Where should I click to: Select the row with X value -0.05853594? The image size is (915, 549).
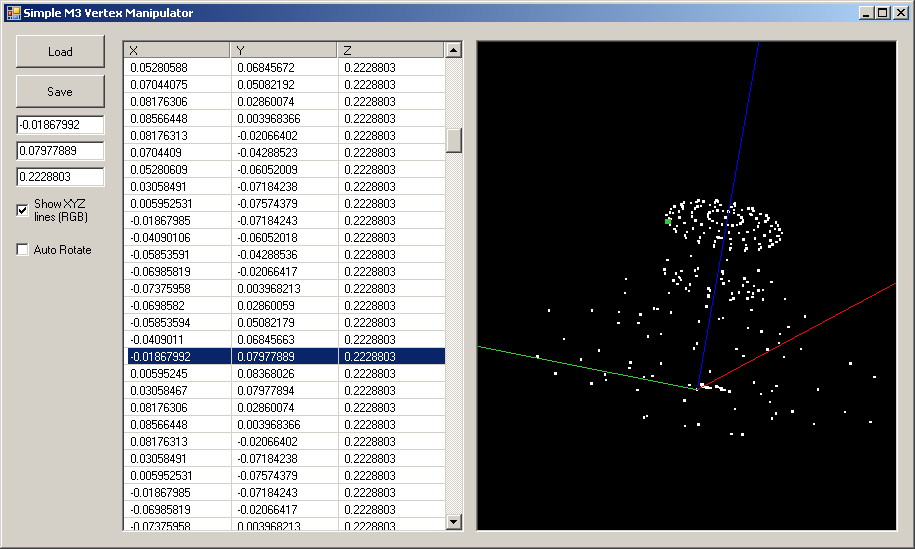click(285, 323)
